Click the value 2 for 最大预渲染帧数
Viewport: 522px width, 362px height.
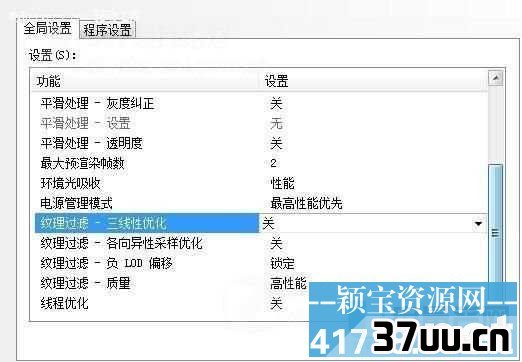273,163
